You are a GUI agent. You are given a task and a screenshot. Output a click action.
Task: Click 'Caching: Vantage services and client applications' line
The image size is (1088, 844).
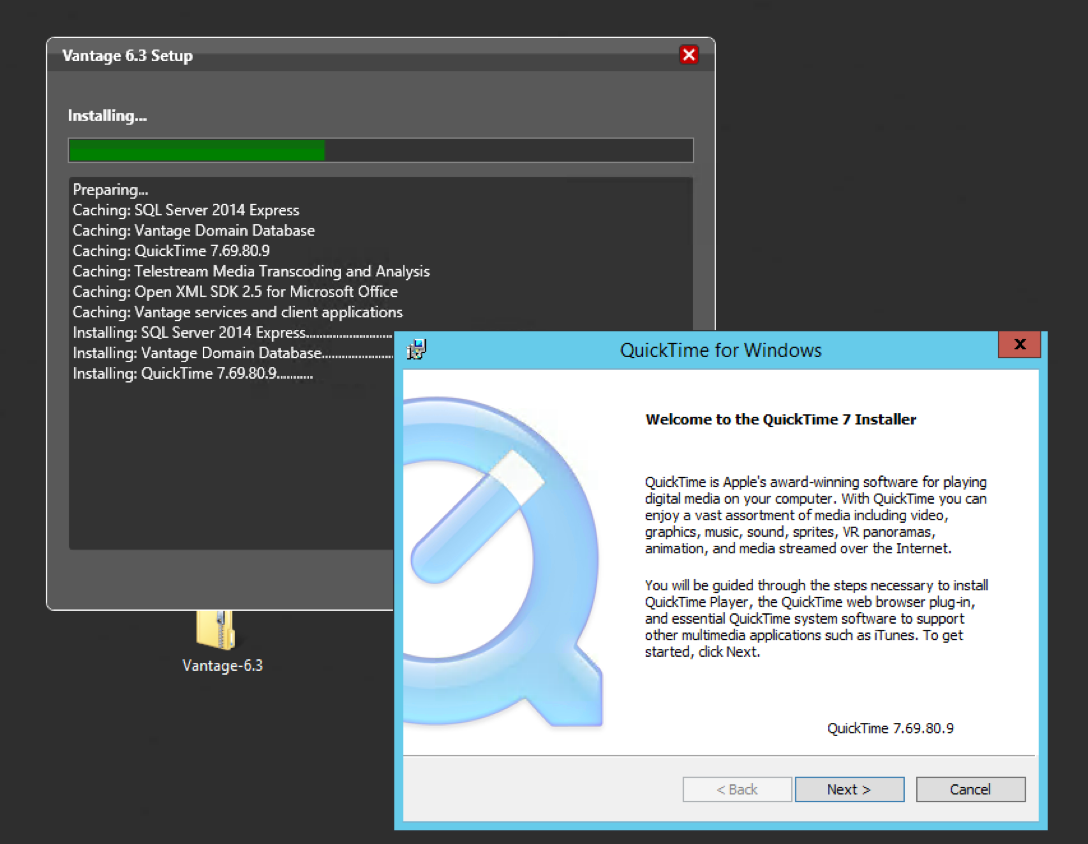coord(237,312)
